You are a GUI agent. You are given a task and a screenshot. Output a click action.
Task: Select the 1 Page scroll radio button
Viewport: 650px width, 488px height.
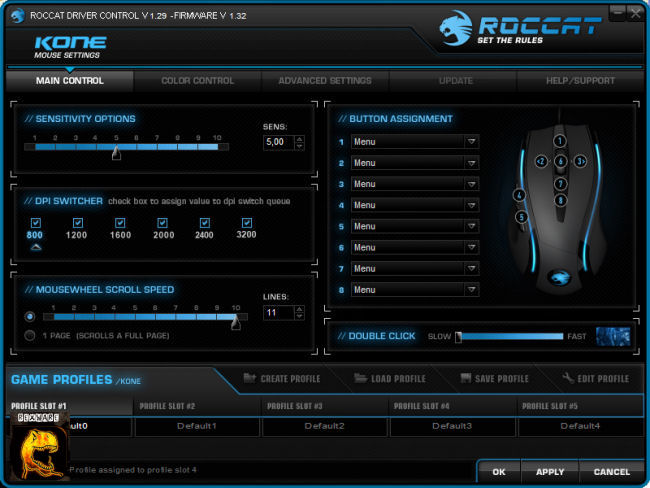pyautogui.click(x=29, y=335)
